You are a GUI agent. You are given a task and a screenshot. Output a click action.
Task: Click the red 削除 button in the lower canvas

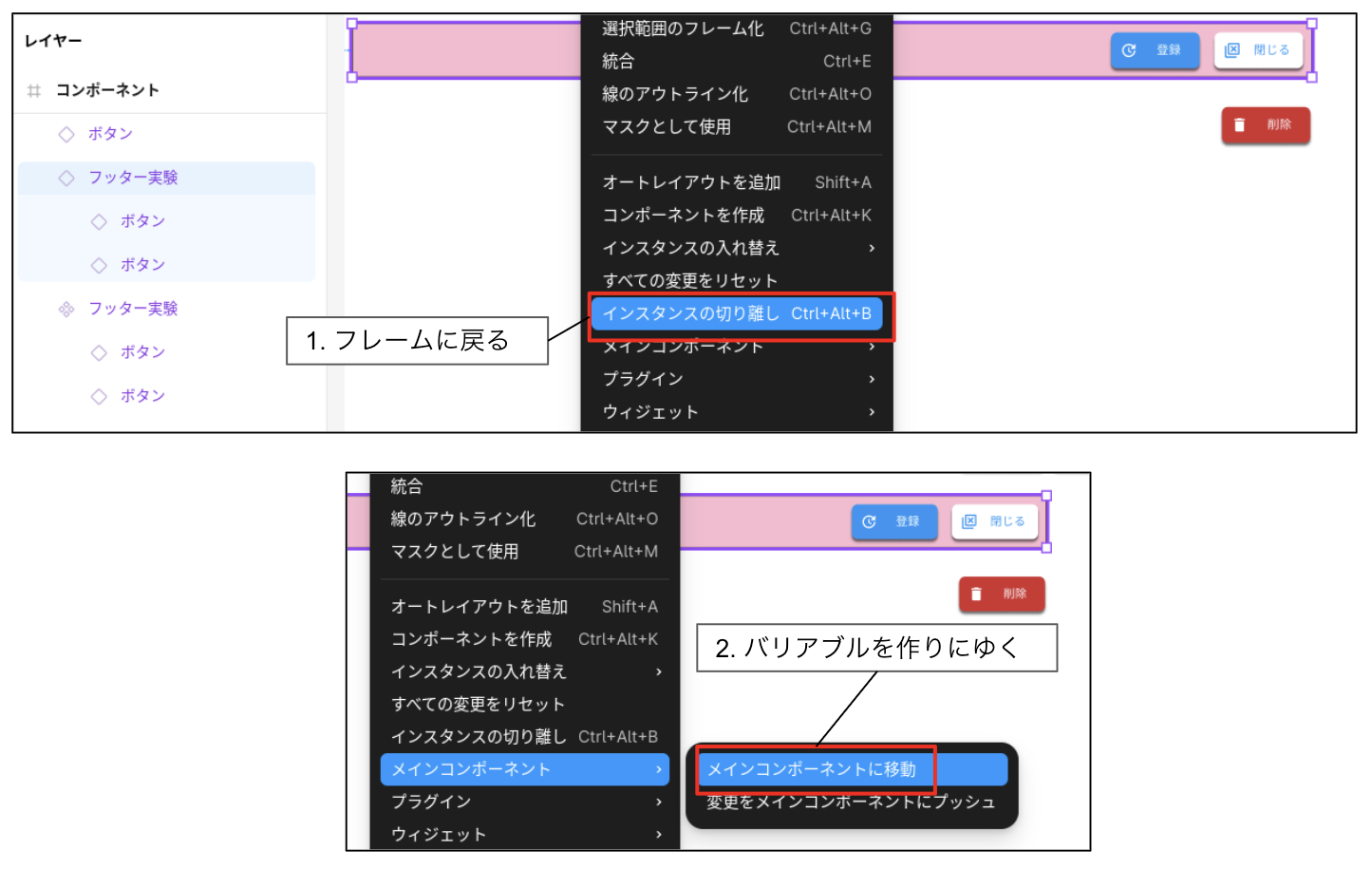[x=1002, y=594]
